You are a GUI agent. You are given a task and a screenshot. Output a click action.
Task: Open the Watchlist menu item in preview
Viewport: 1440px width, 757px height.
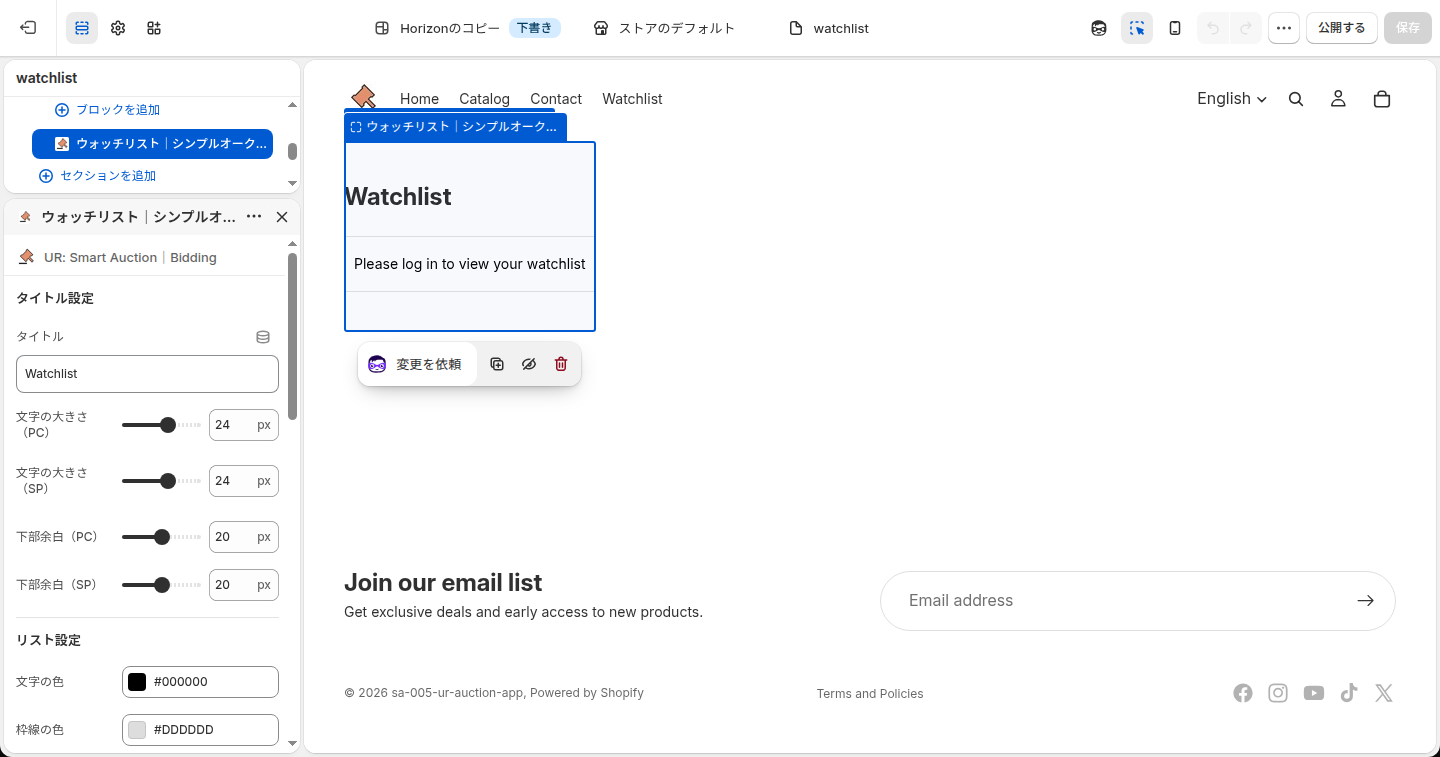tap(632, 99)
